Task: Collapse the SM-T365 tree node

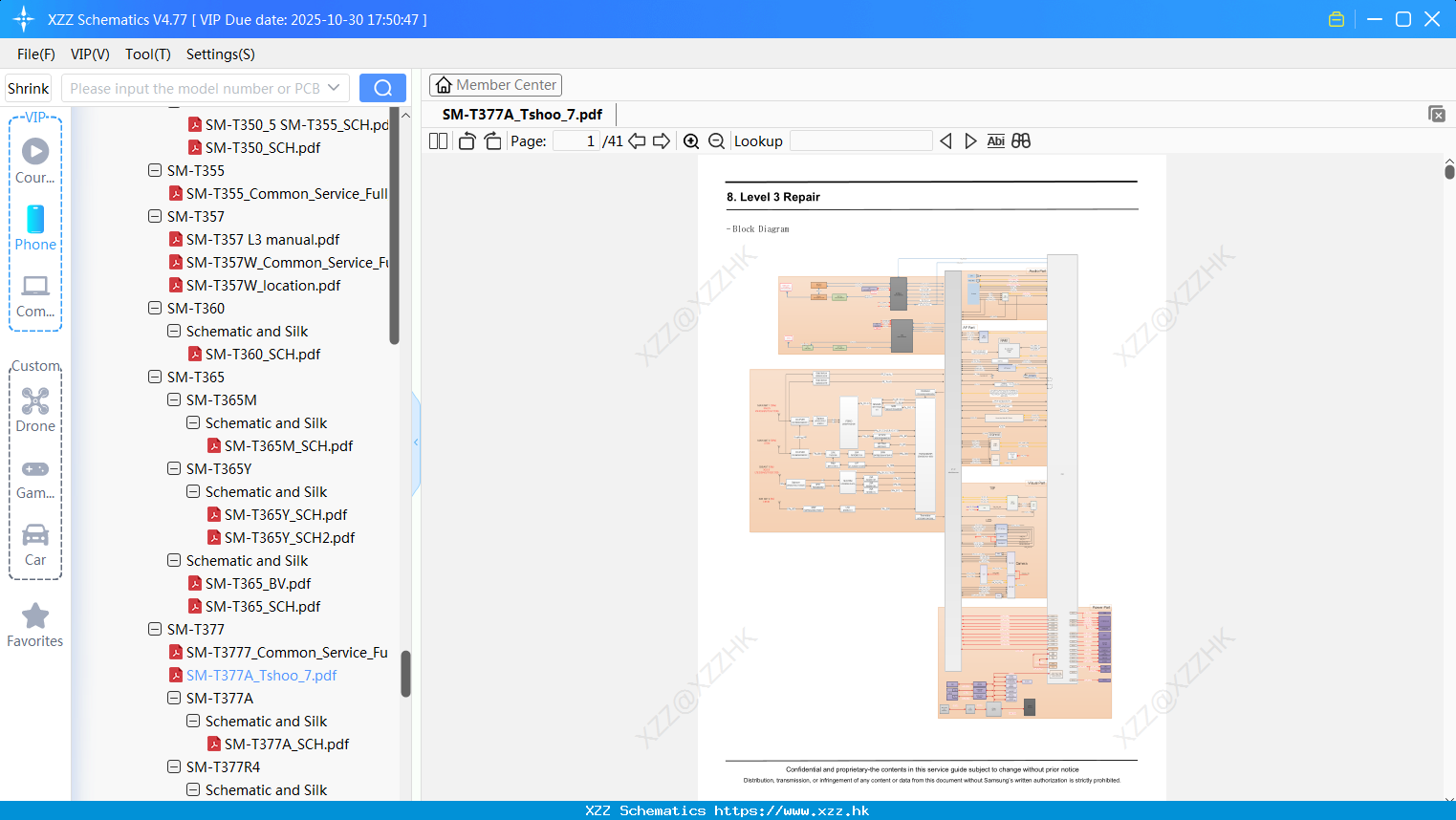Action: click(155, 378)
